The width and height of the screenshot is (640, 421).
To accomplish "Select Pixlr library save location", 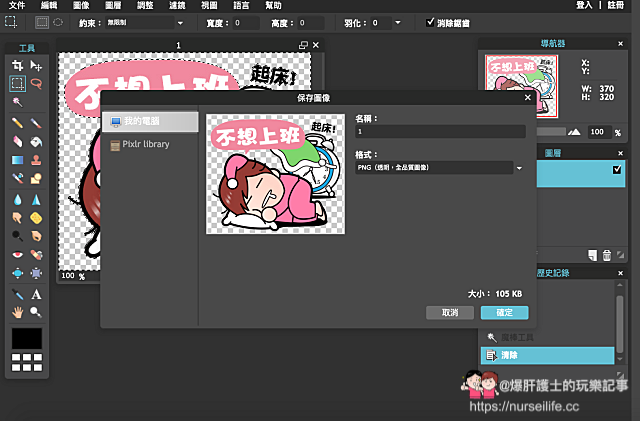I will point(140,145).
